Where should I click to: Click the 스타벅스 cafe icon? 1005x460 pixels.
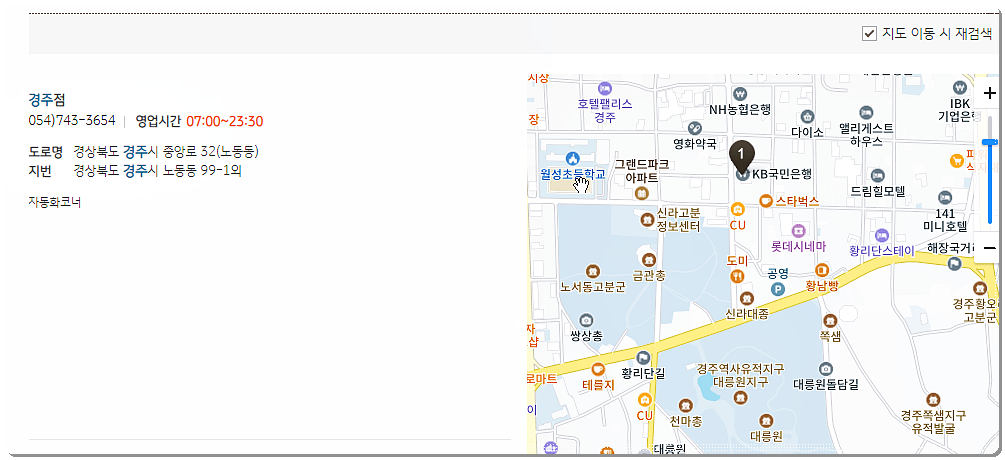click(766, 201)
